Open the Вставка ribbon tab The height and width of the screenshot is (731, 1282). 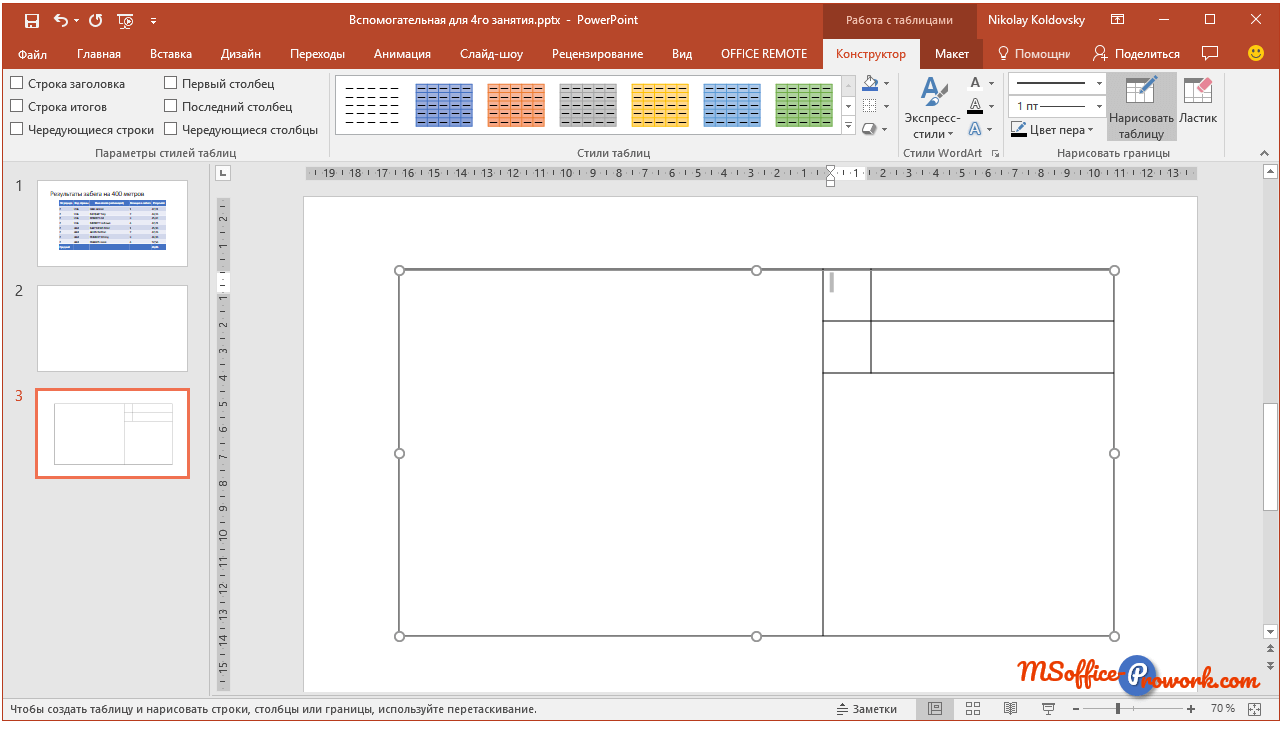click(x=170, y=54)
